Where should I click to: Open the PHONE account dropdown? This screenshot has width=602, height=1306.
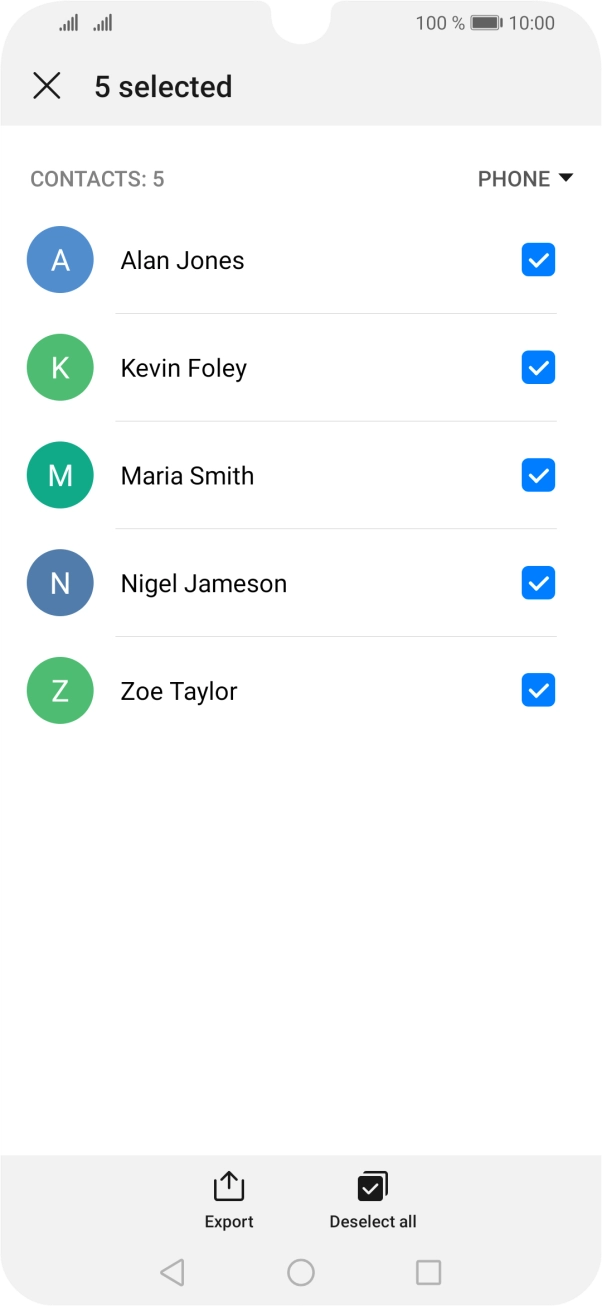(x=525, y=179)
